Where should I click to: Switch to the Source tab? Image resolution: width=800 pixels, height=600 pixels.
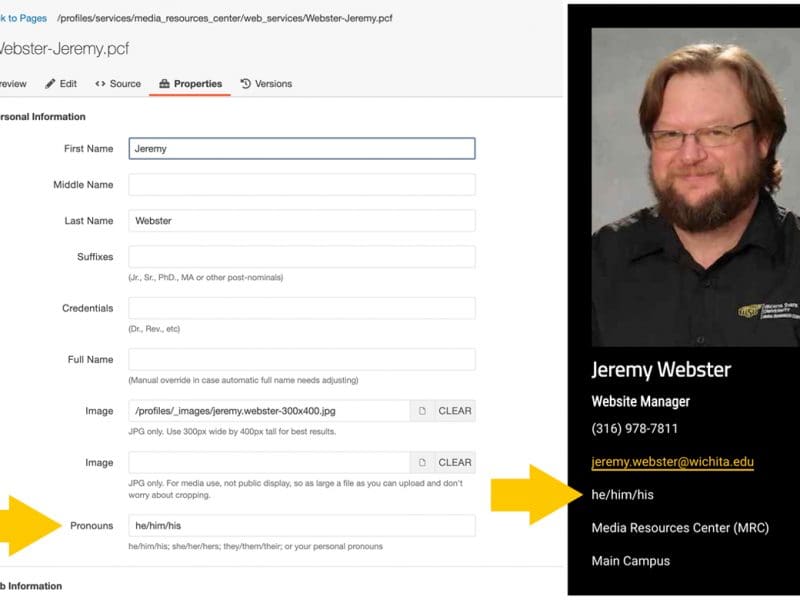(118, 84)
